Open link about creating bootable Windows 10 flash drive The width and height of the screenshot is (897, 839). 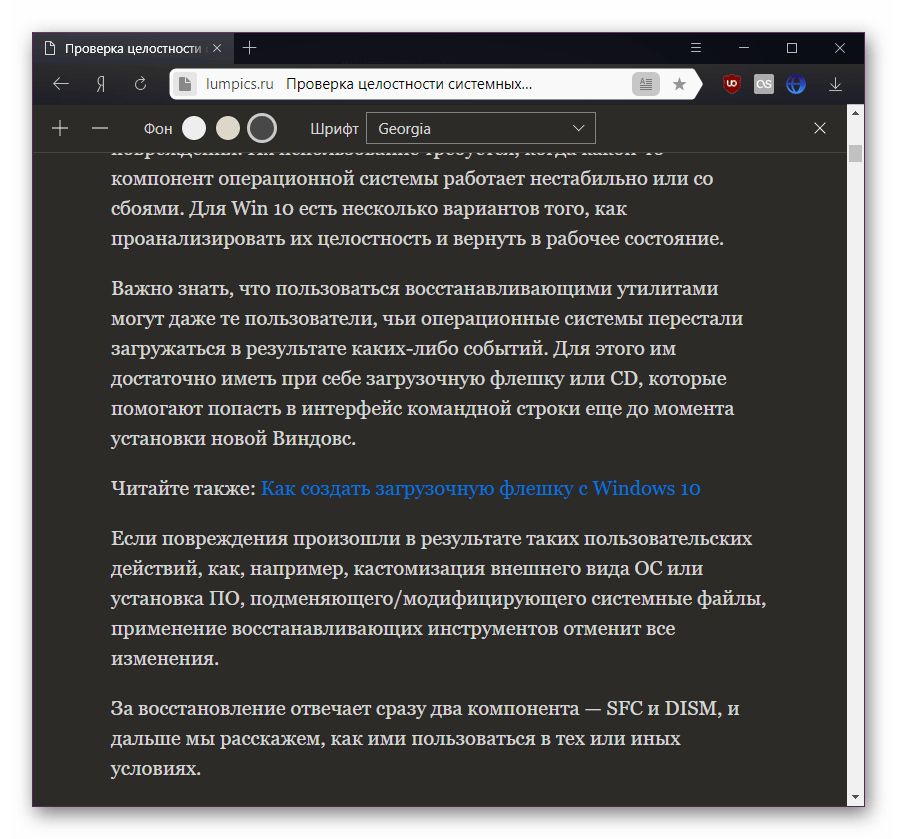pos(480,489)
